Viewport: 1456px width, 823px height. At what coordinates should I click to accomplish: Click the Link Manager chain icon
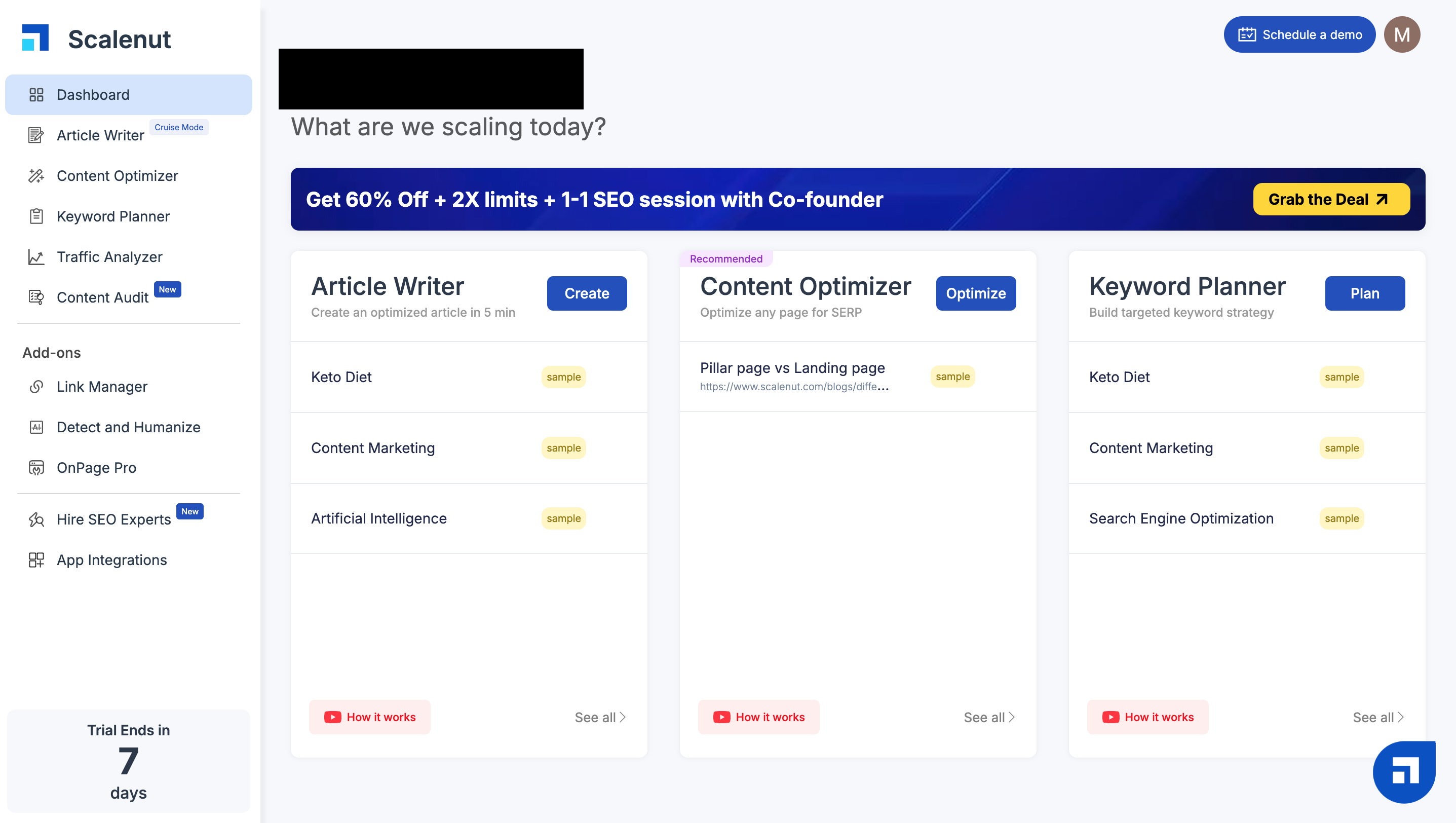tap(36, 387)
